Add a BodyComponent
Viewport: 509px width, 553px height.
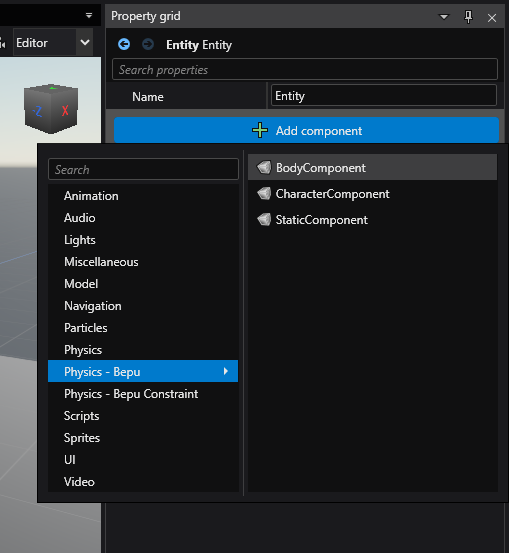[372, 168]
